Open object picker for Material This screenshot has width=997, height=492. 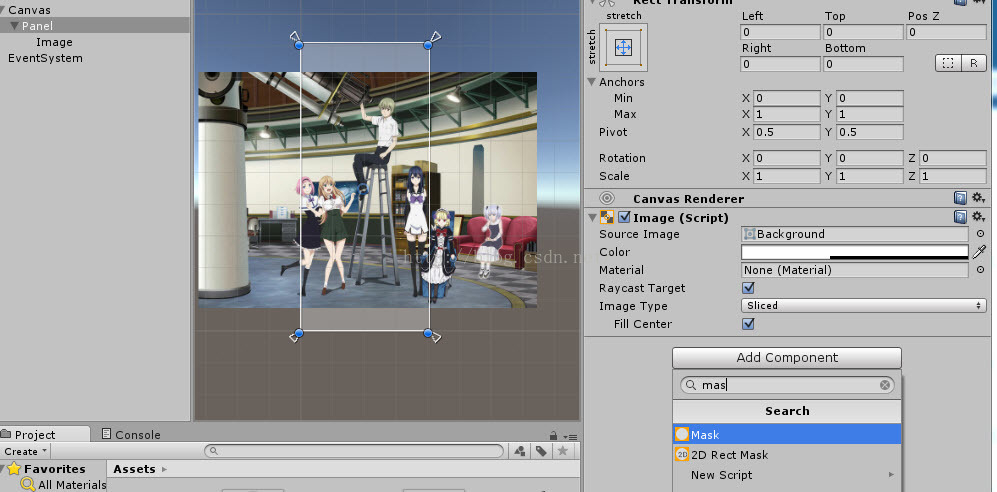pyautogui.click(x=980, y=270)
